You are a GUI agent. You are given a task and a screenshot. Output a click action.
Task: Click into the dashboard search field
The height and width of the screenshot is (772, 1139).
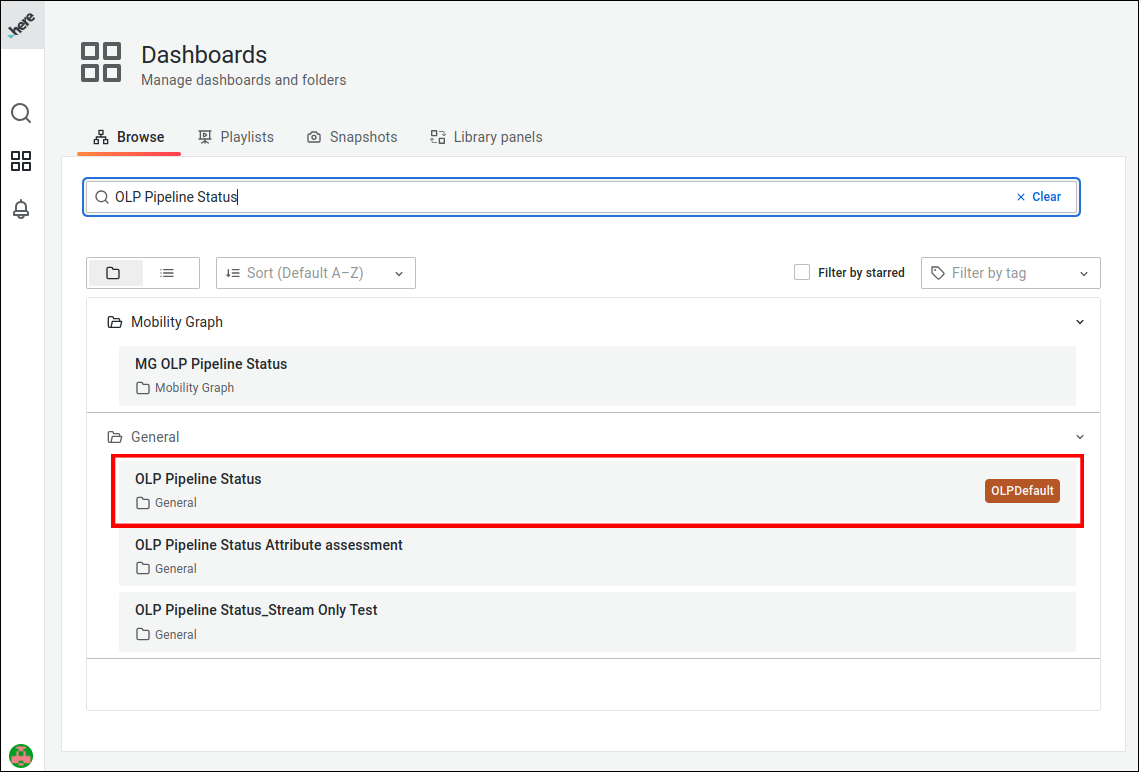point(581,197)
